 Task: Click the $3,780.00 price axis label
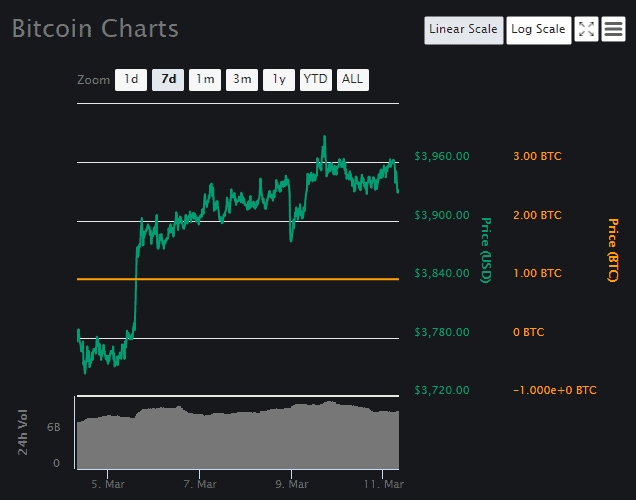442,333
